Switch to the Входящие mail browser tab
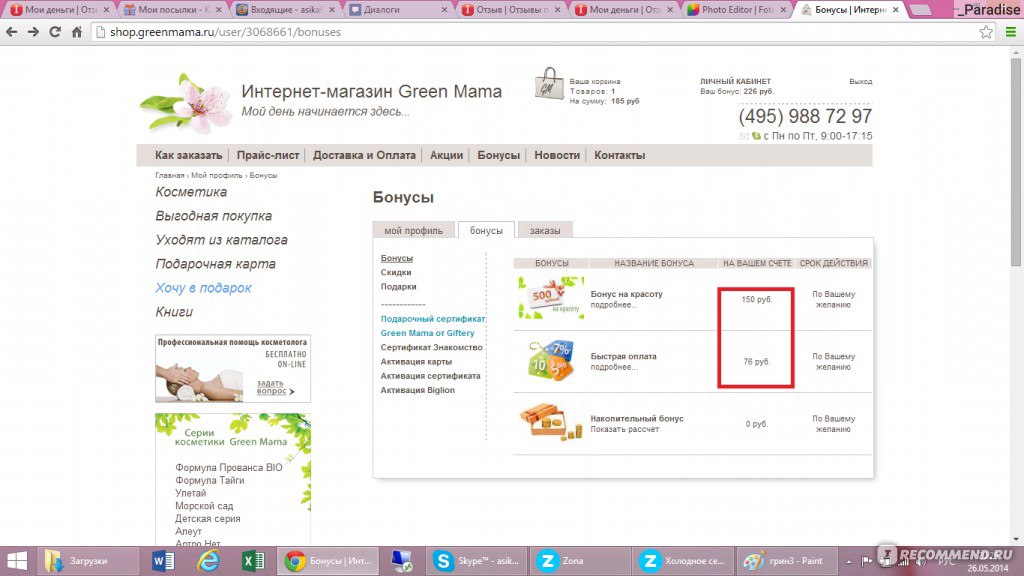Image resolution: width=1024 pixels, height=576 pixels. click(x=285, y=10)
